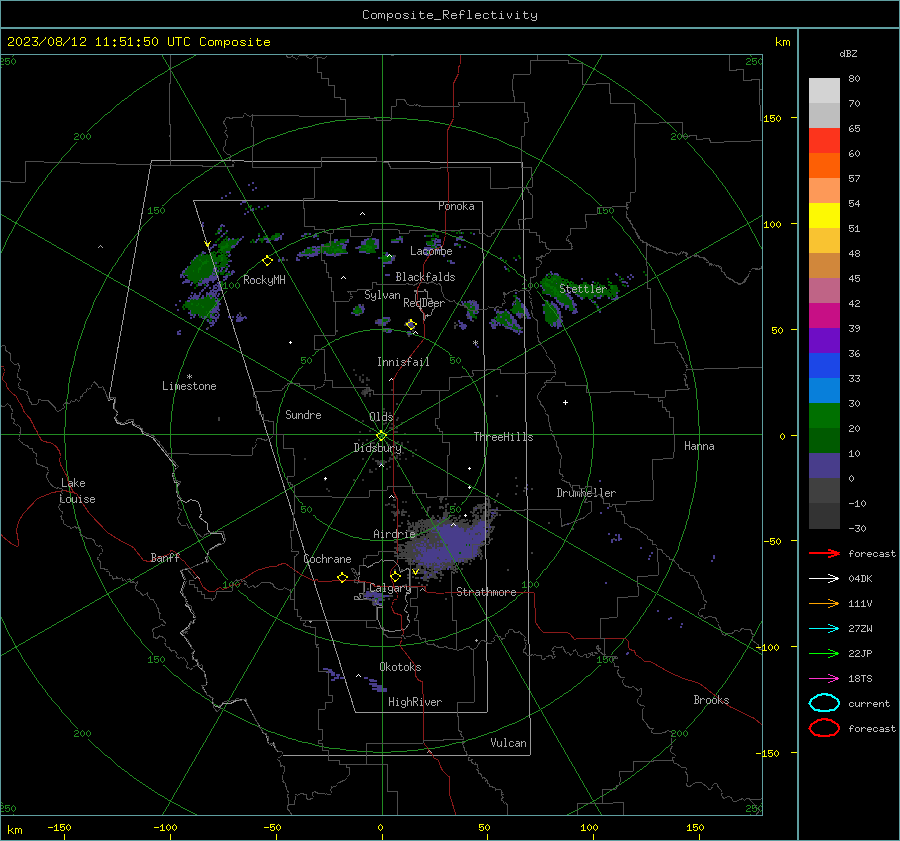Click the Lake Louise label
The width and height of the screenshot is (900, 841).
pos(77,491)
